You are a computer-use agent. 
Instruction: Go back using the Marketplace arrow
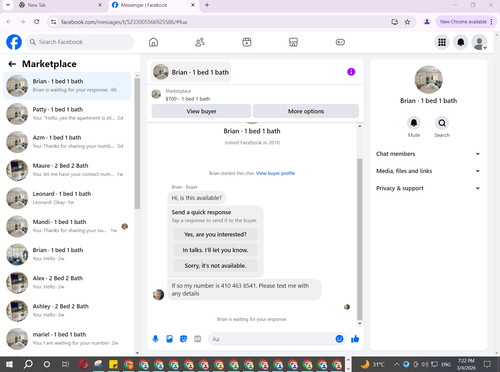(x=12, y=64)
